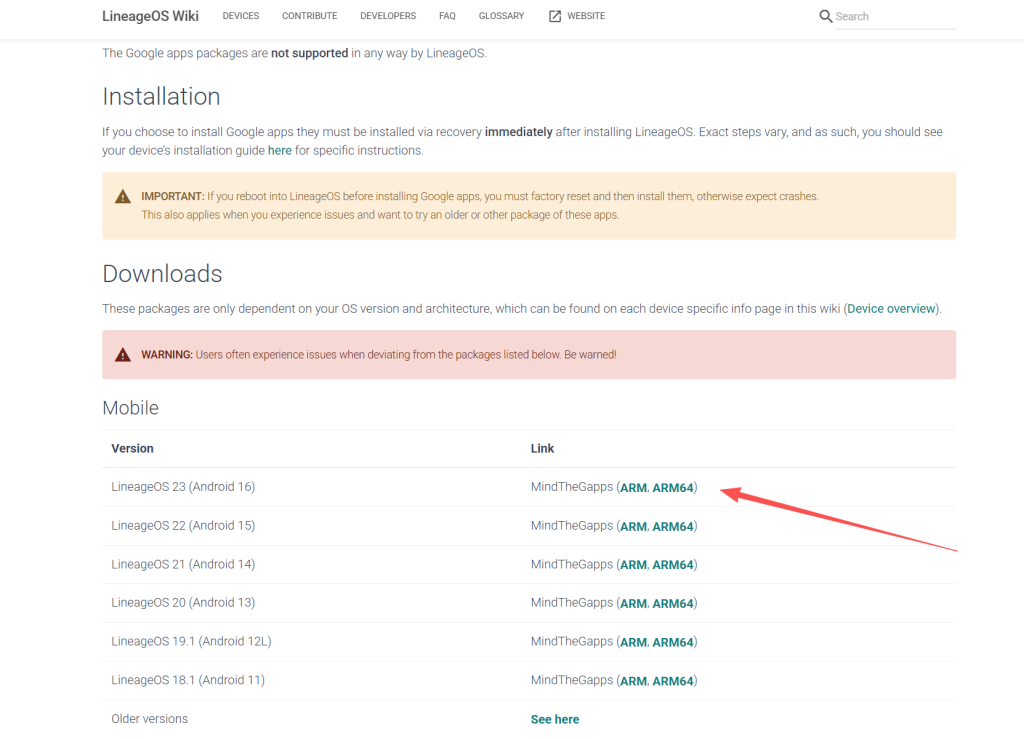
Task: Open the Glossary page
Action: point(502,16)
